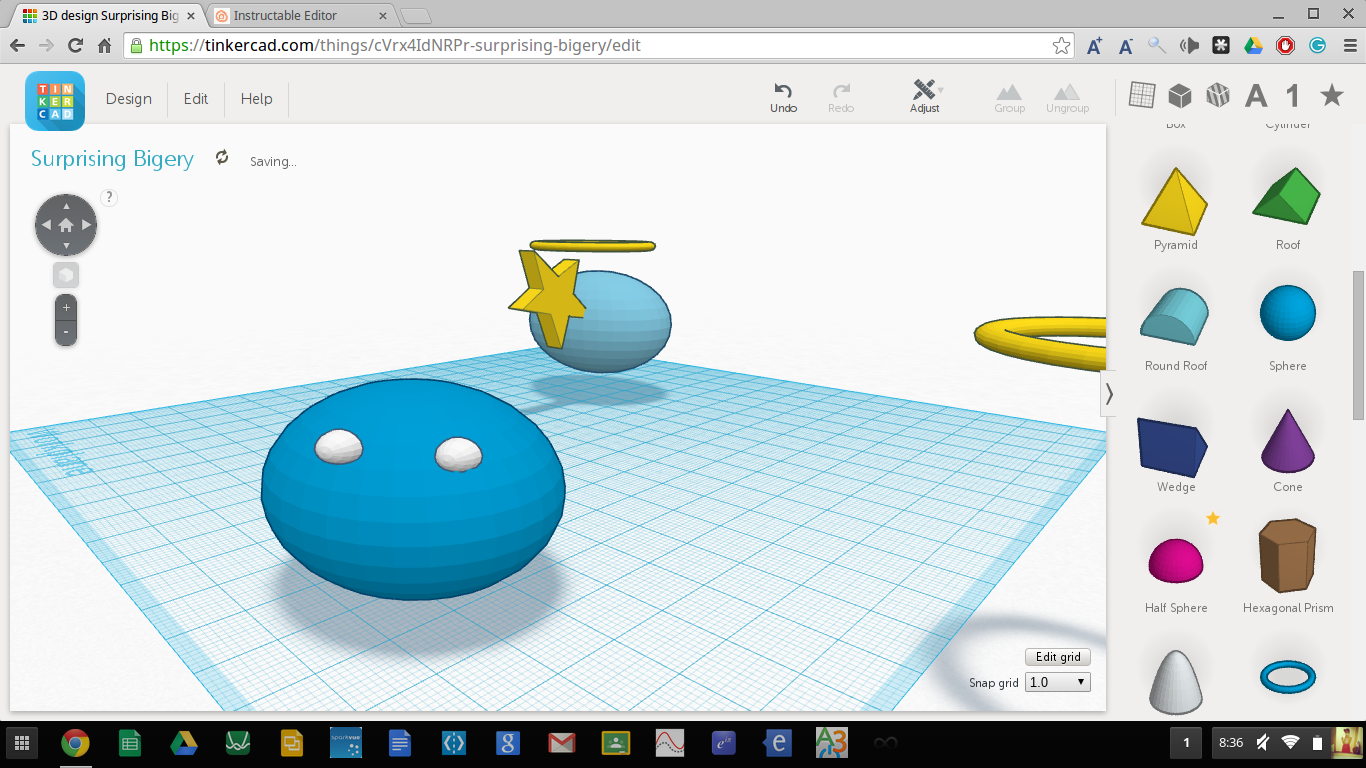
Task: Bookmark page with star icon
Action: click(1061, 46)
